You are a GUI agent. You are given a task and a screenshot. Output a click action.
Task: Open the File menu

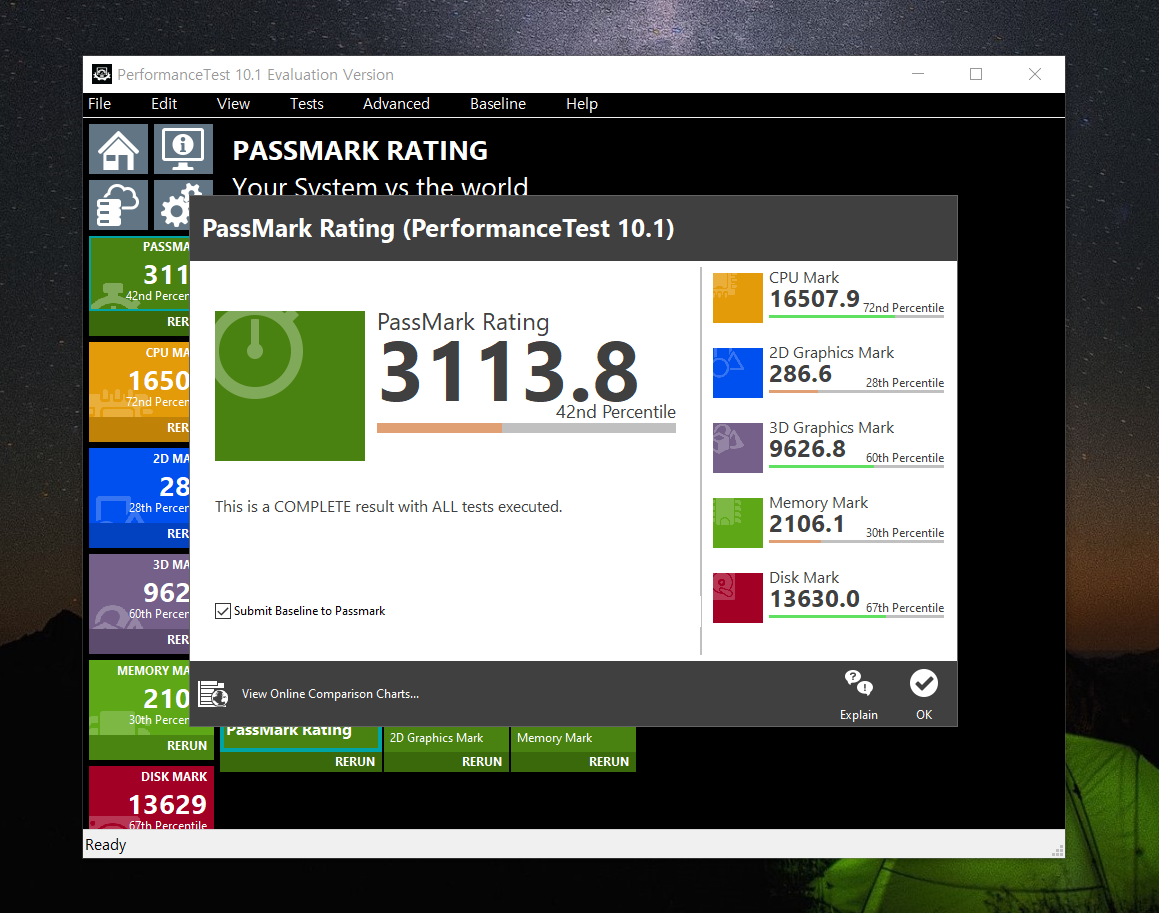tap(99, 103)
